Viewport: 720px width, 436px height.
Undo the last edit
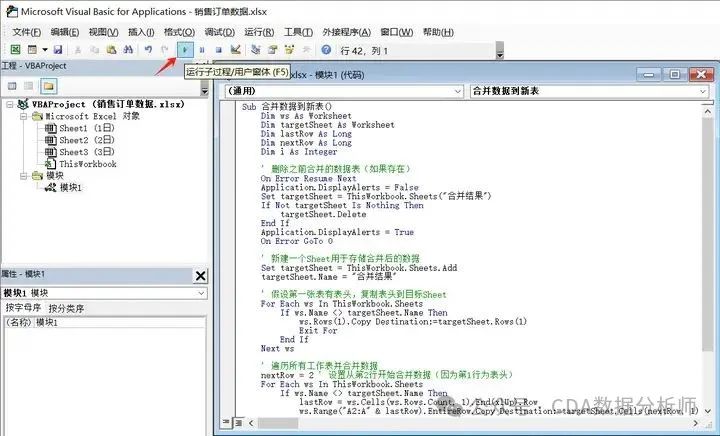pyautogui.click(x=148, y=50)
